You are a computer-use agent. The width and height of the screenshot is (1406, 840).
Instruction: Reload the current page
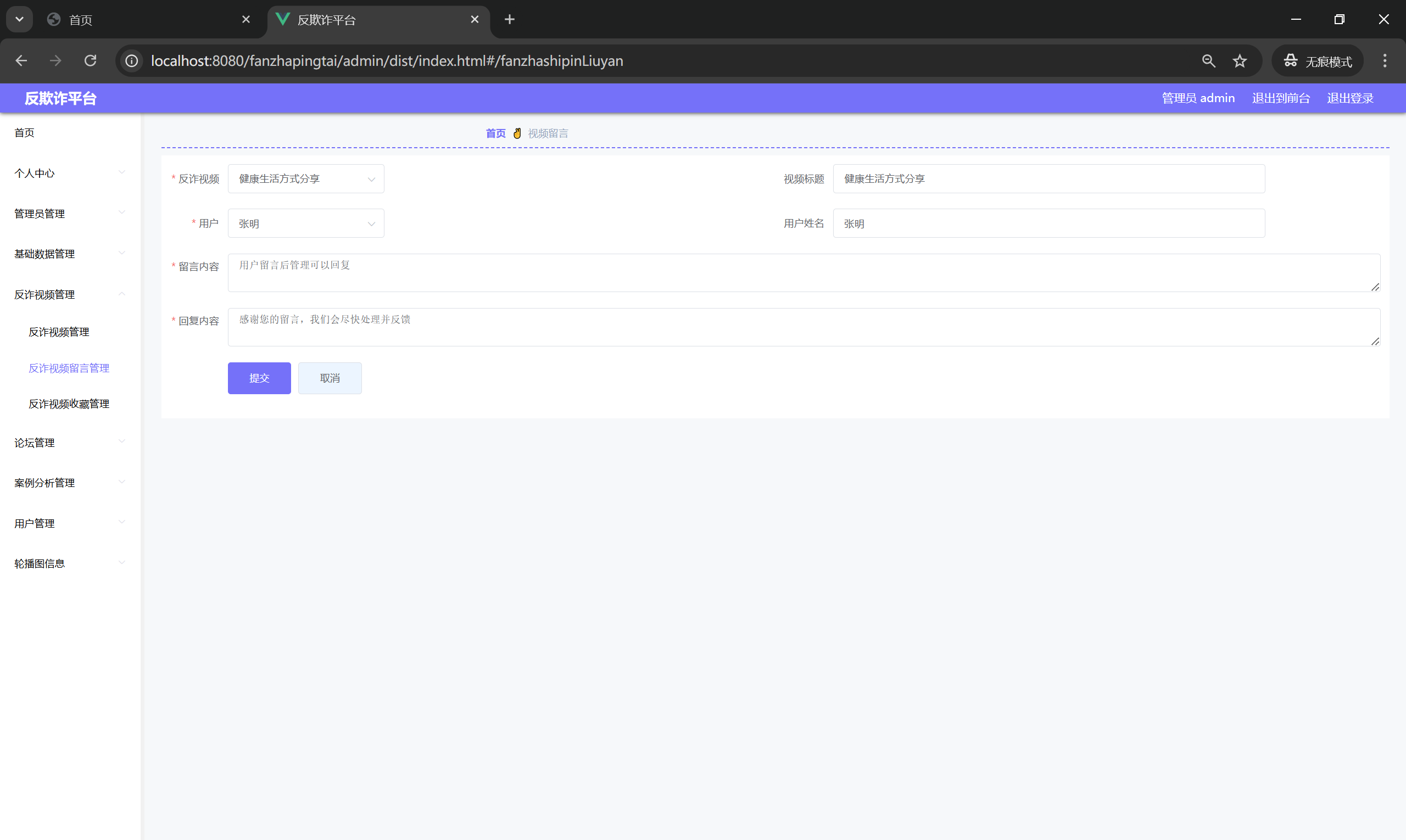(x=91, y=60)
